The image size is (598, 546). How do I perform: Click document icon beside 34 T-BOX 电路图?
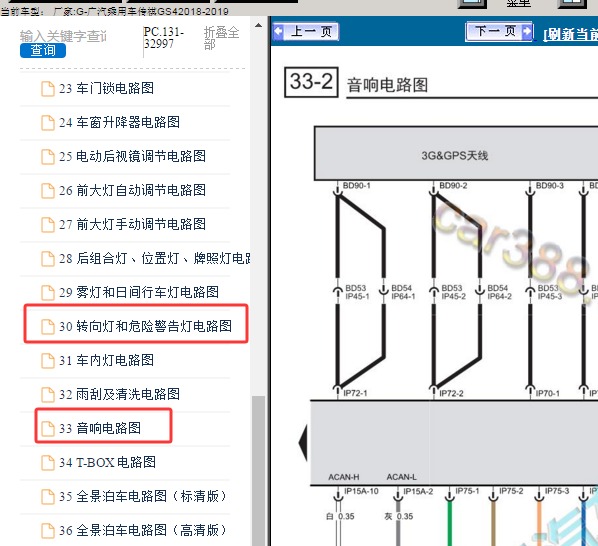[48, 462]
